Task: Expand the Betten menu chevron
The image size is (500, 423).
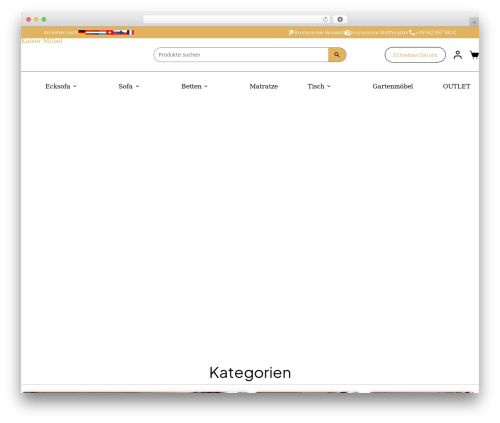Action: click(x=206, y=86)
